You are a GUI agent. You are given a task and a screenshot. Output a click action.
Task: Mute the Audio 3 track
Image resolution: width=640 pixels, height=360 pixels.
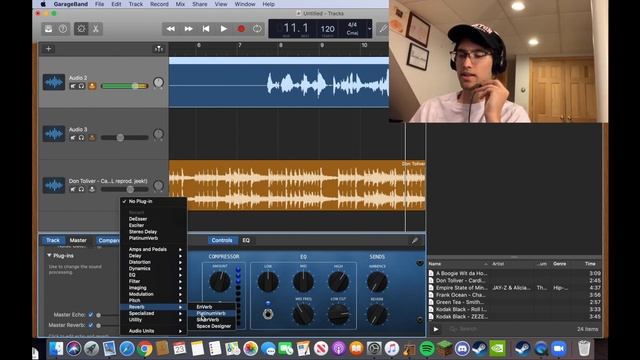click(73, 138)
